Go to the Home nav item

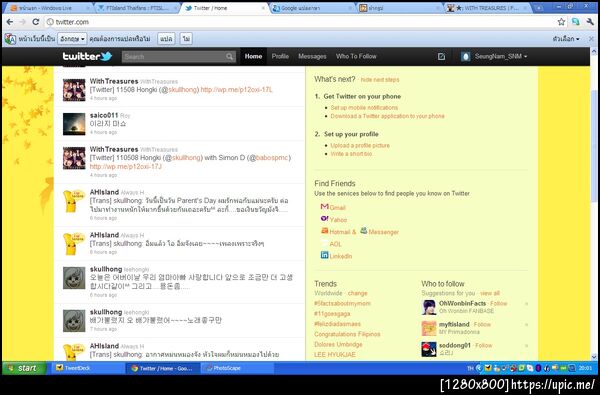click(x=253, y=57)
